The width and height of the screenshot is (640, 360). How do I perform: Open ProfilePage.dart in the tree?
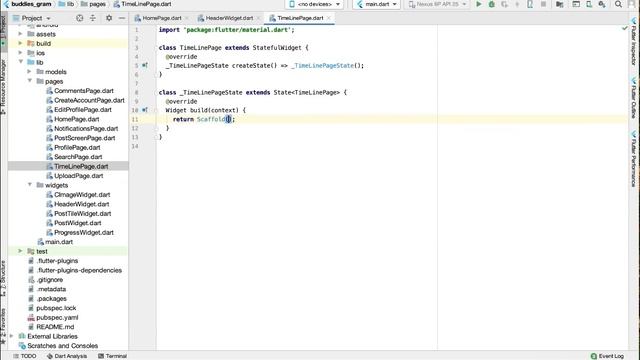point(77,147)
